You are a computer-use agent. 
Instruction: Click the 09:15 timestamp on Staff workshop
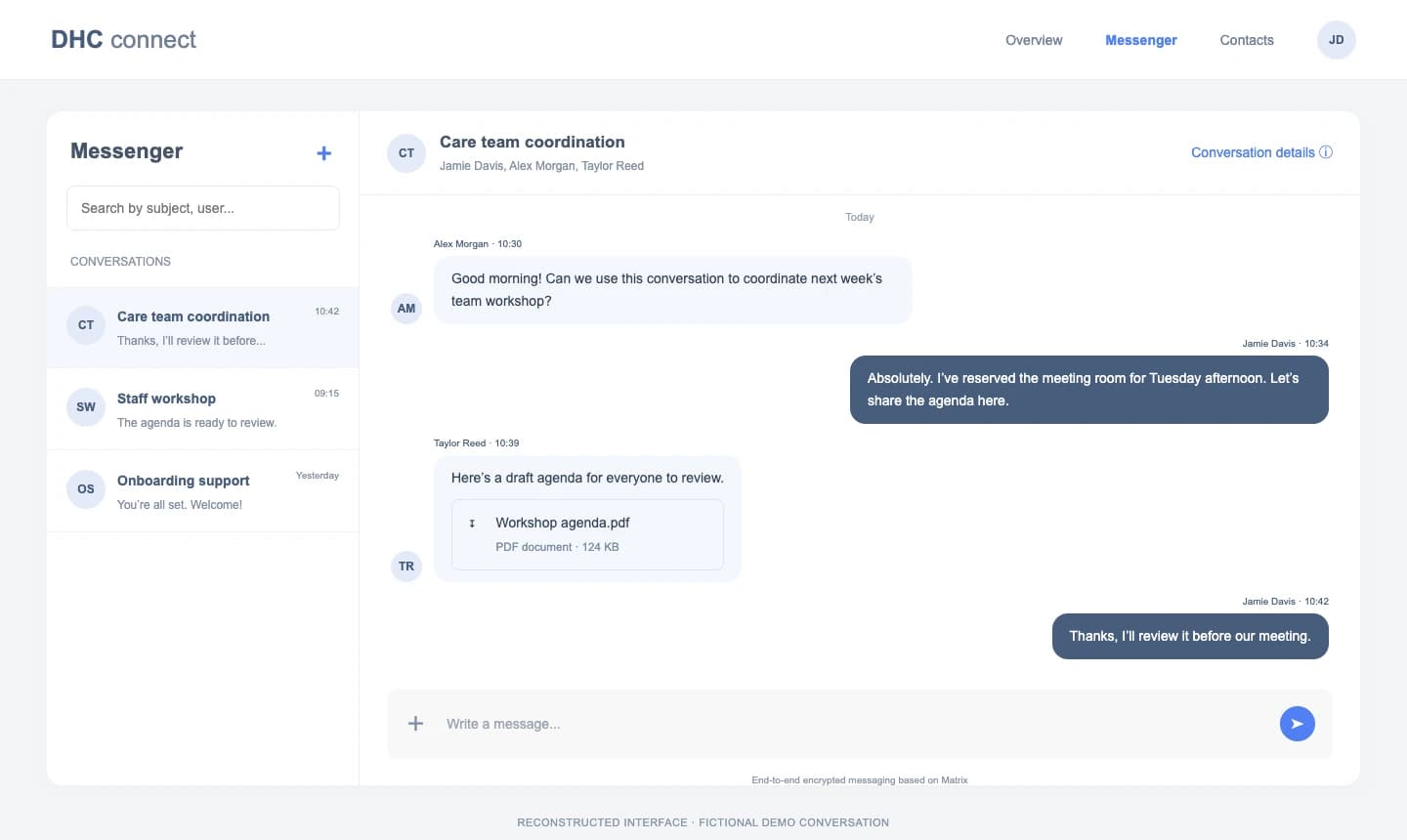pyautogui.click(x=326, y=394)
